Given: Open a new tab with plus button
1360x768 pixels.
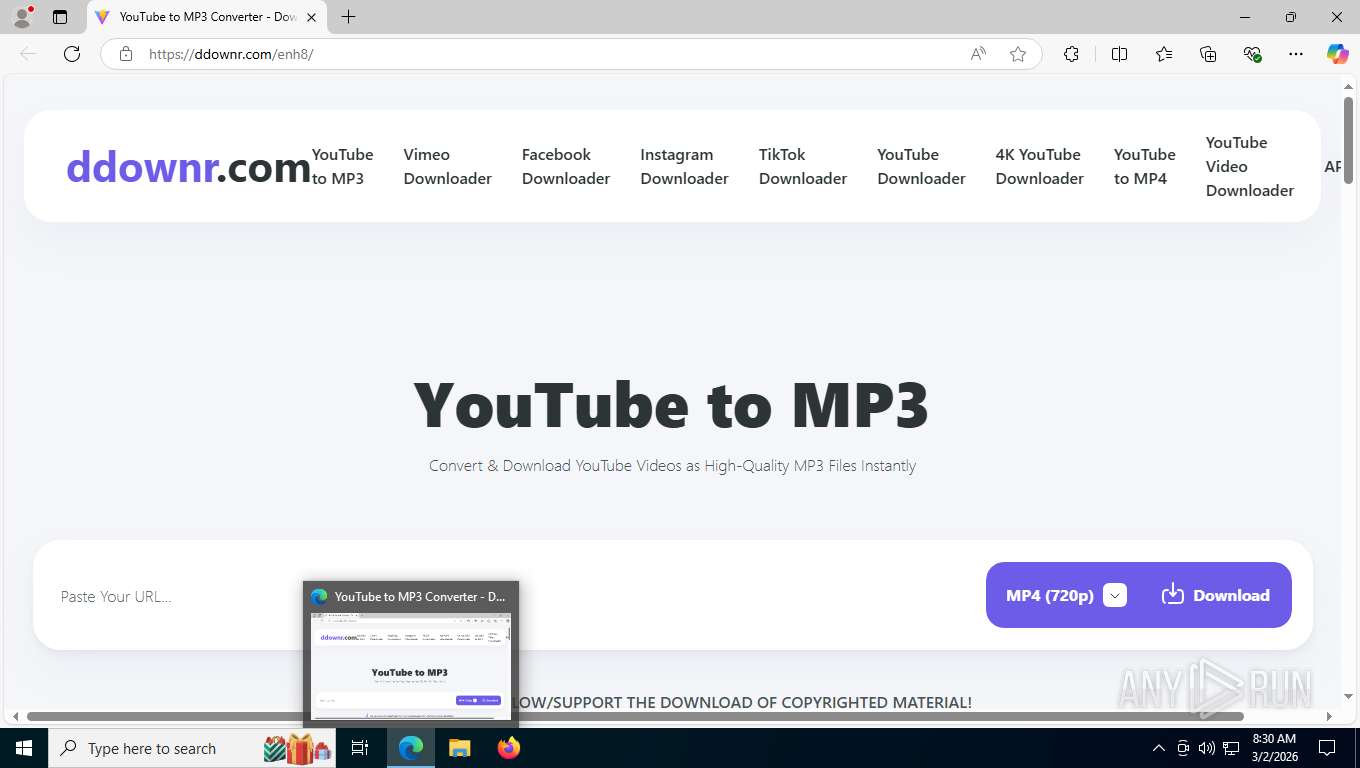Looking at the screenshot, I should click(x=348, y=17).
